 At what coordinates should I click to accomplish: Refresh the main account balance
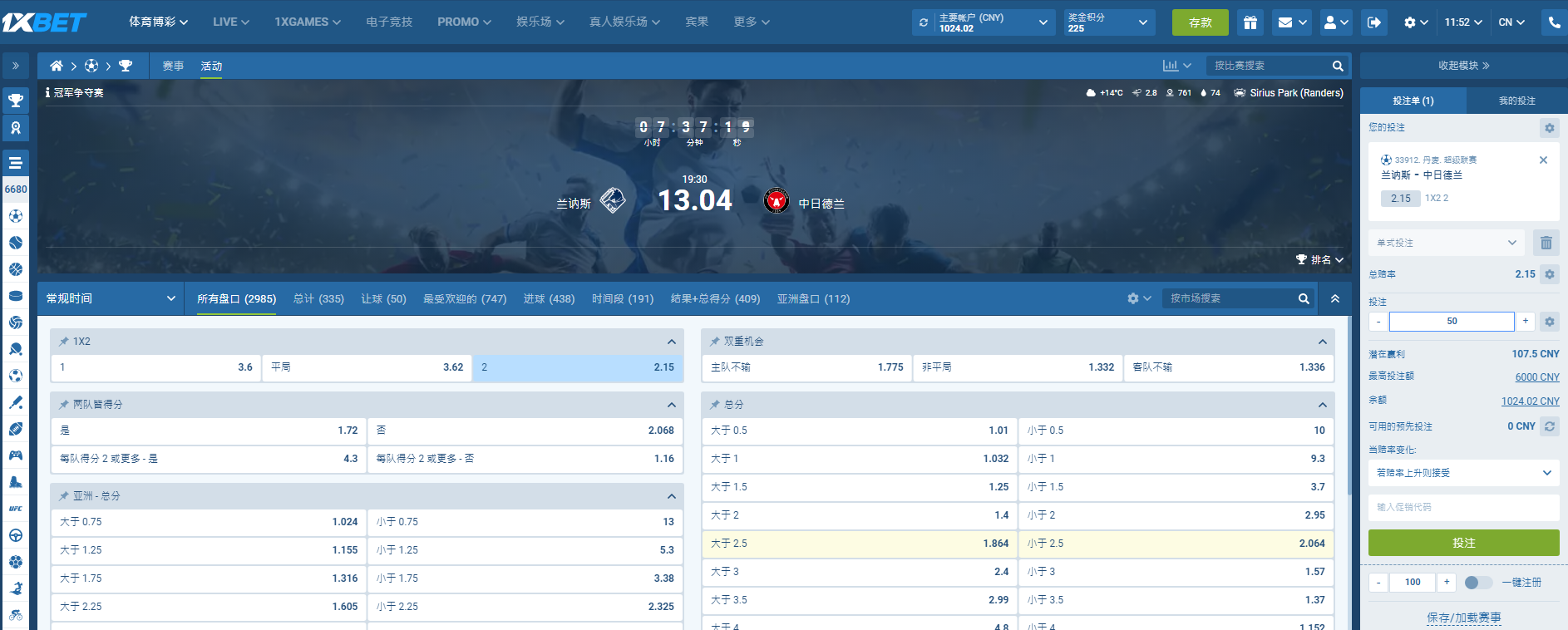tap(924, 22)
